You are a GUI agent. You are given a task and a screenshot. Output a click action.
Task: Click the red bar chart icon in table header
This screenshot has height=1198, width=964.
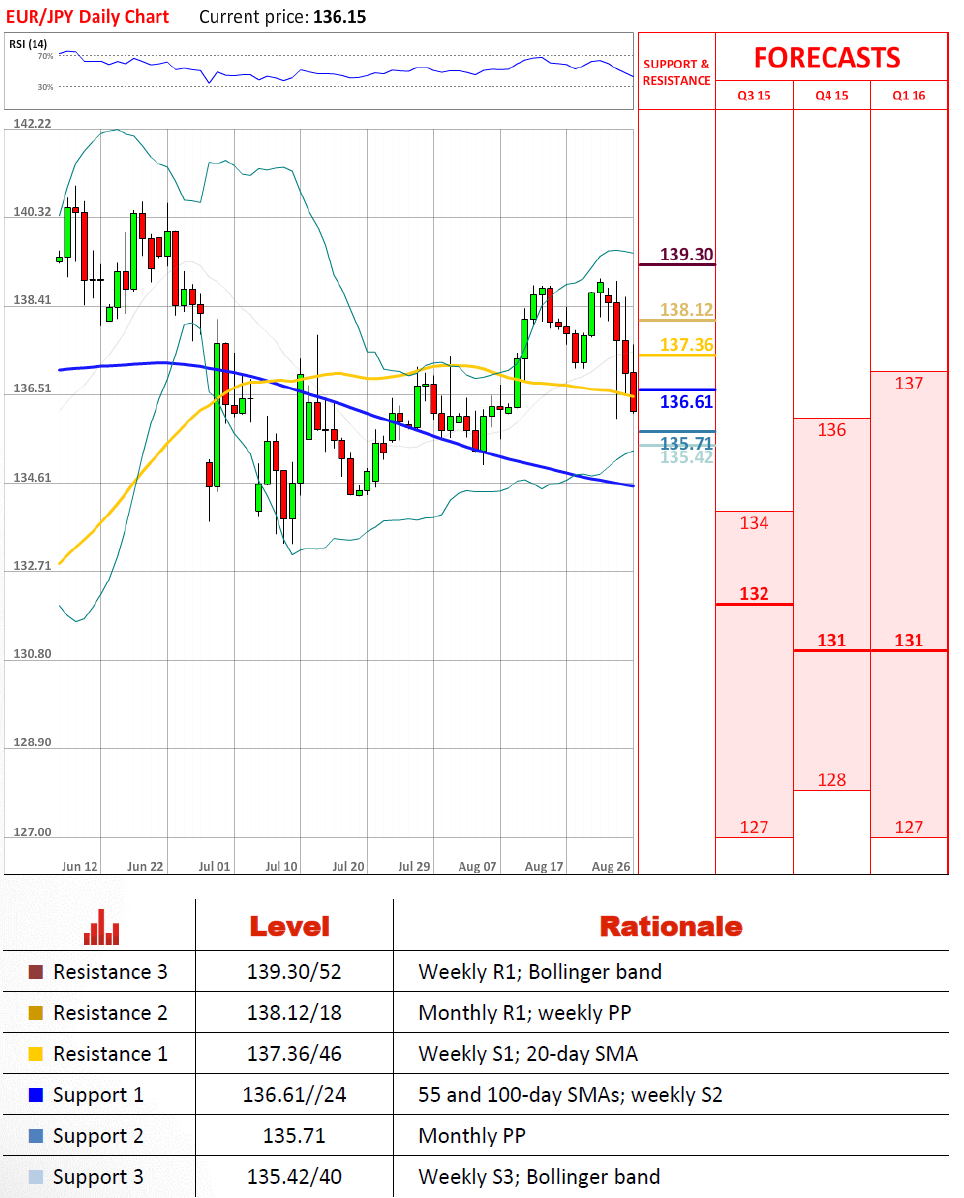(102, 928)
